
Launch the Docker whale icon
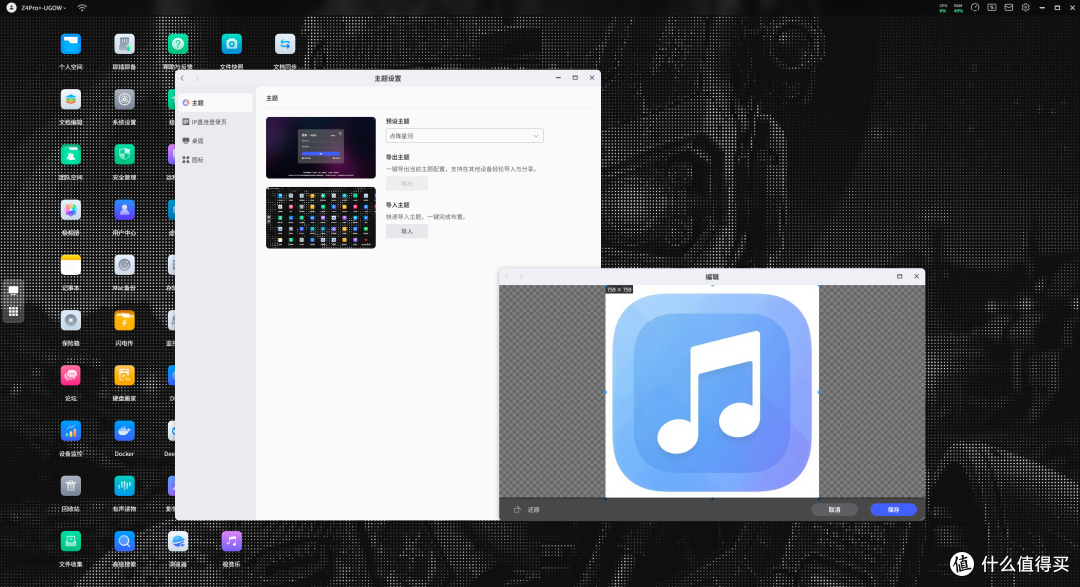124,431
